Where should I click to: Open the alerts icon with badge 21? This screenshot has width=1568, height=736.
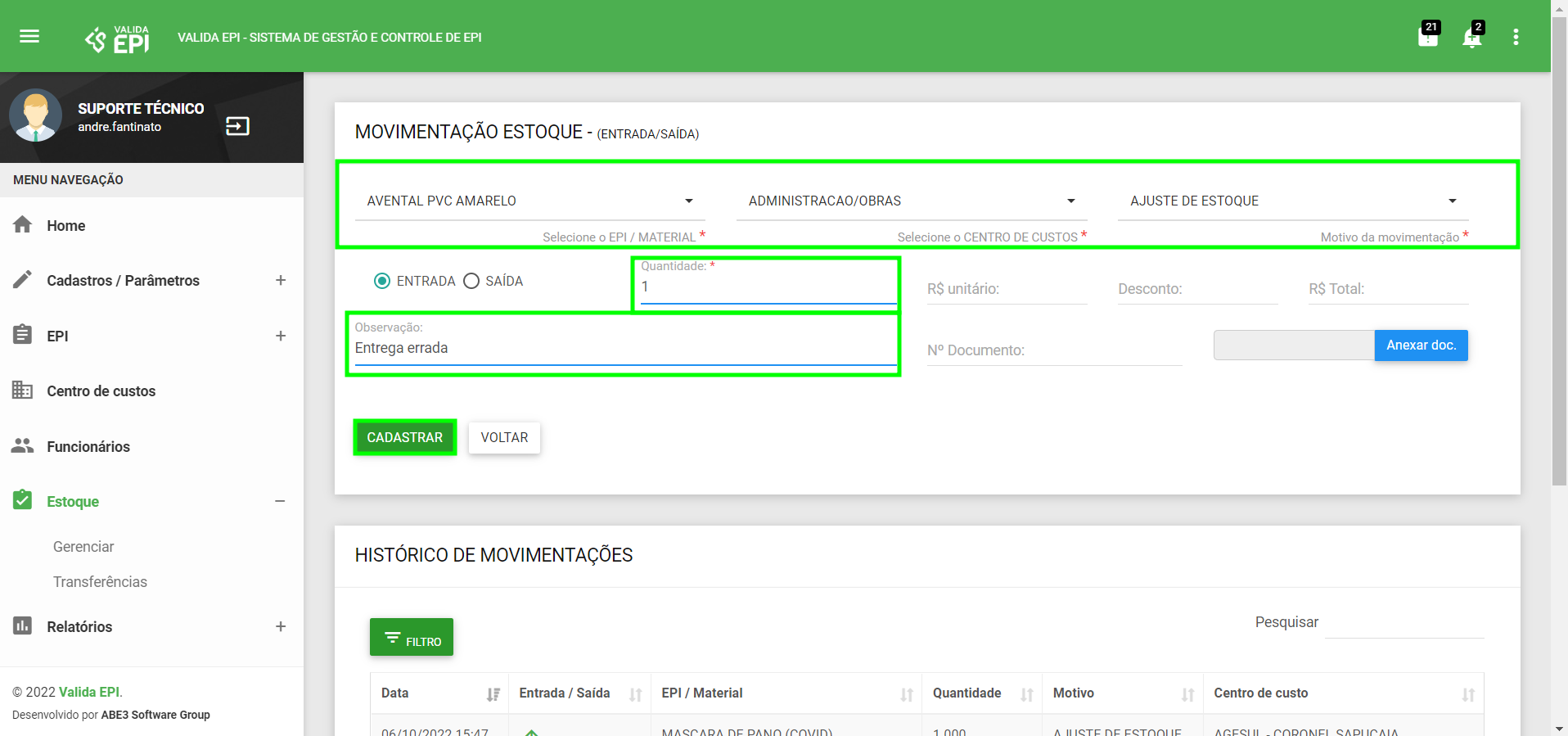pyautogui.click(x=1428, y=36)
